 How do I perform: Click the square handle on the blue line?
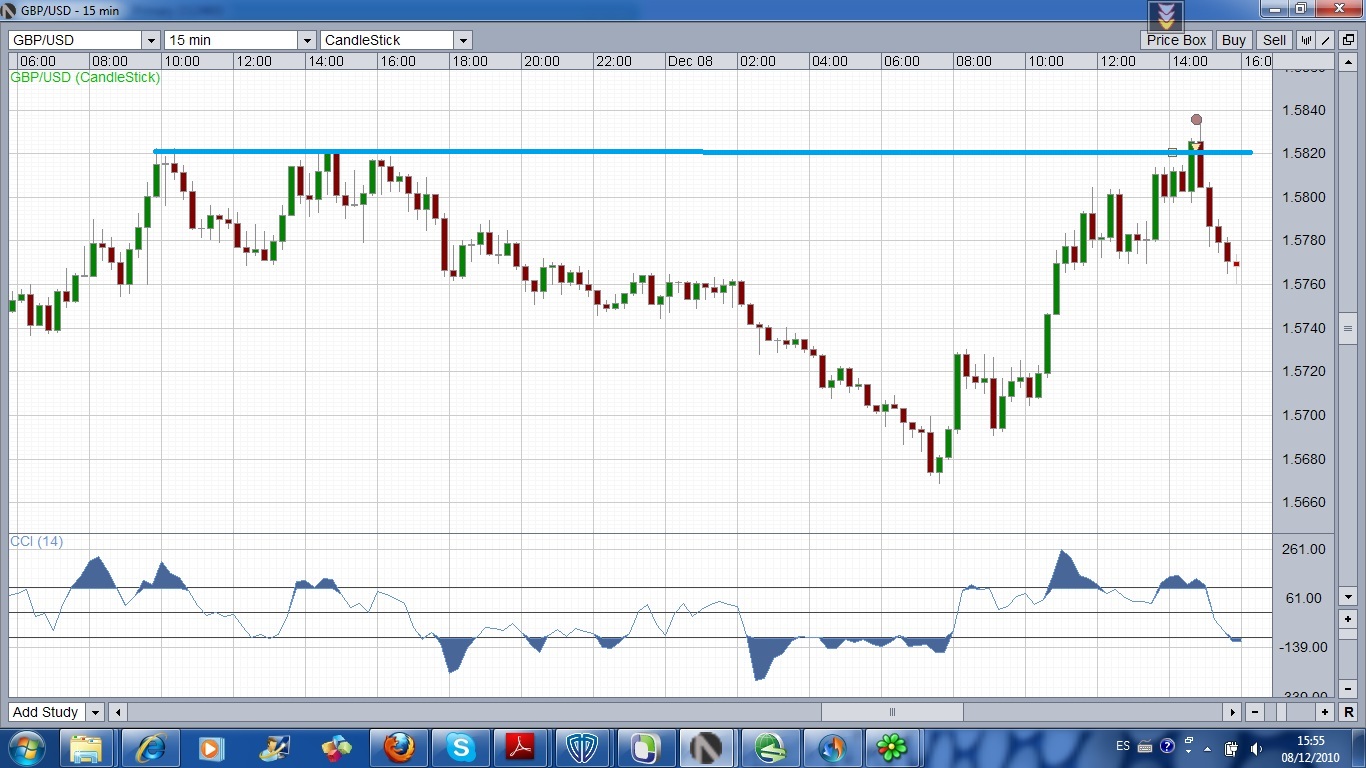(x=1173, y=152)
